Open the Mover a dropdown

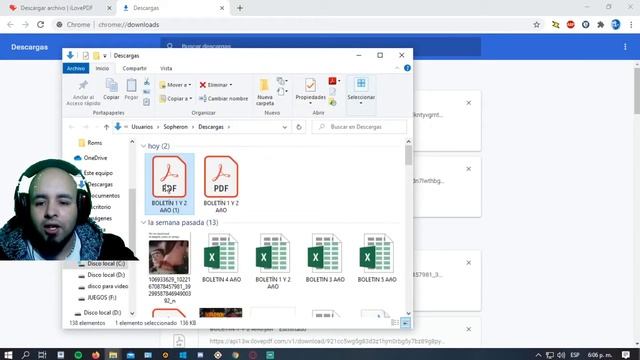pos(176,85)
